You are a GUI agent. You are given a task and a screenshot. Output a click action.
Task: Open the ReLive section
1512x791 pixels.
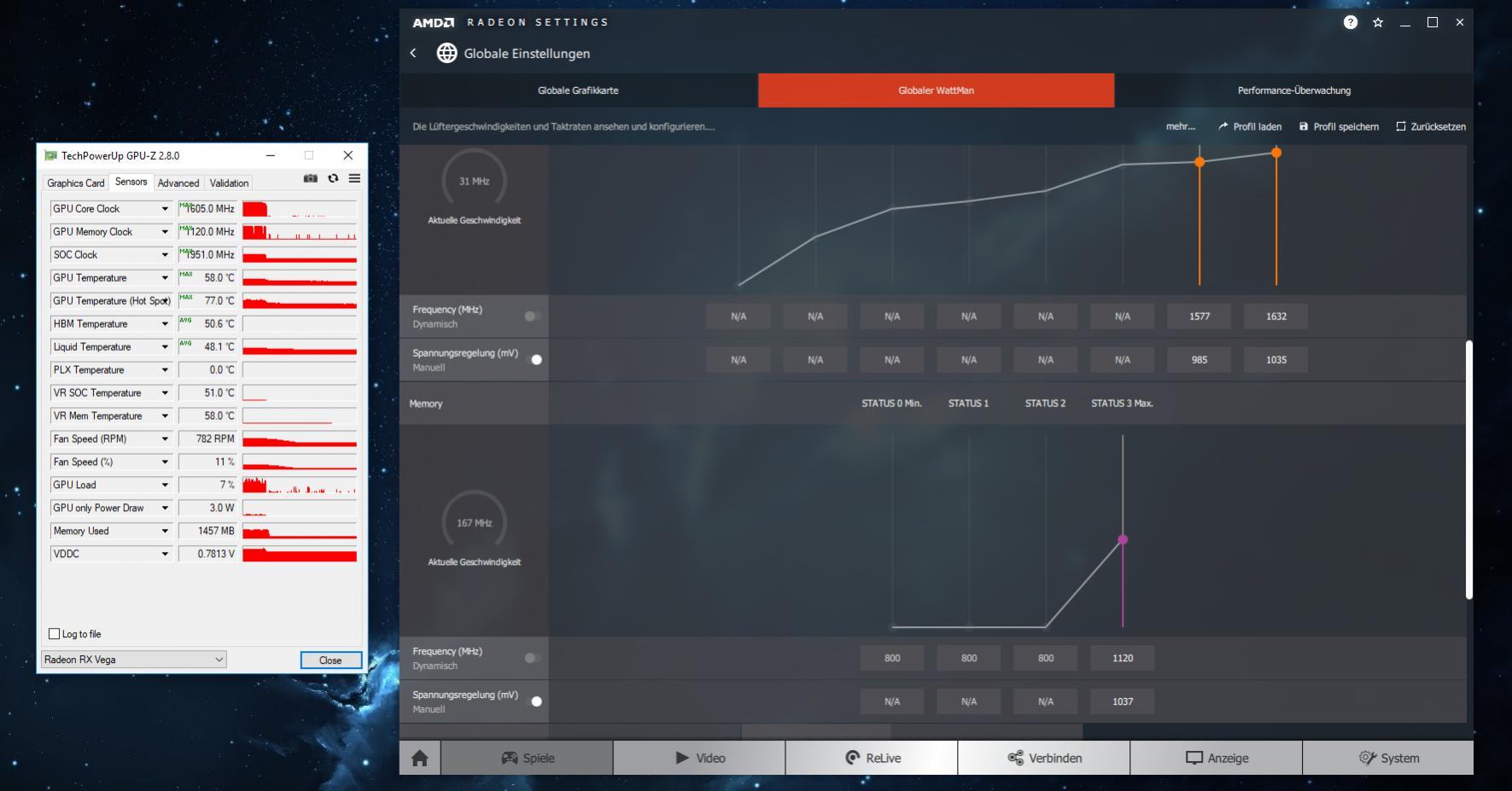872,758
